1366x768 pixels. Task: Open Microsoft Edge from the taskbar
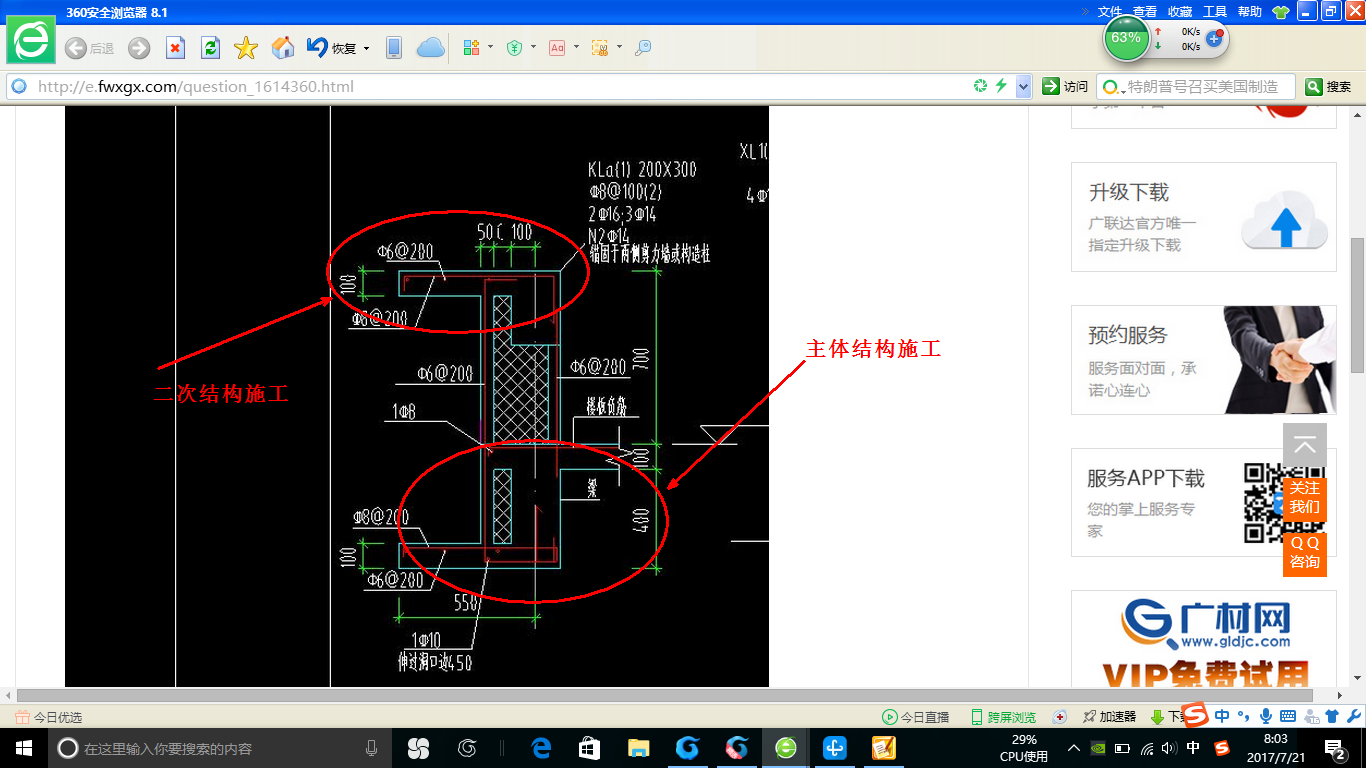pyautogui.click(x=541, y=748)
